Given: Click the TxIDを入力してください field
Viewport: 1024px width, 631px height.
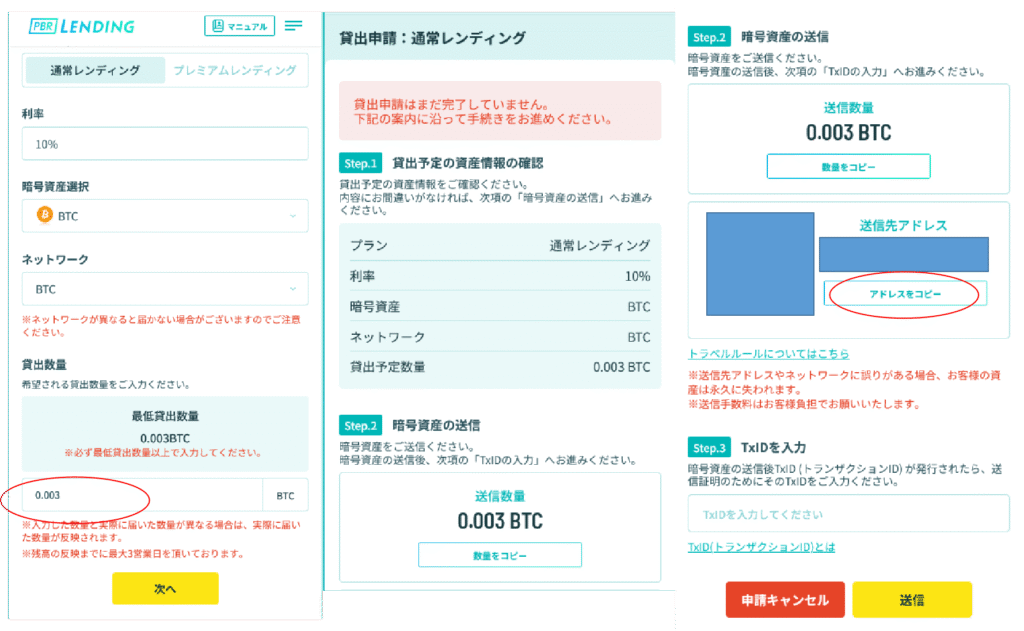Looking at the screenshot, I should pyautogui.click(x=848, y=514).
